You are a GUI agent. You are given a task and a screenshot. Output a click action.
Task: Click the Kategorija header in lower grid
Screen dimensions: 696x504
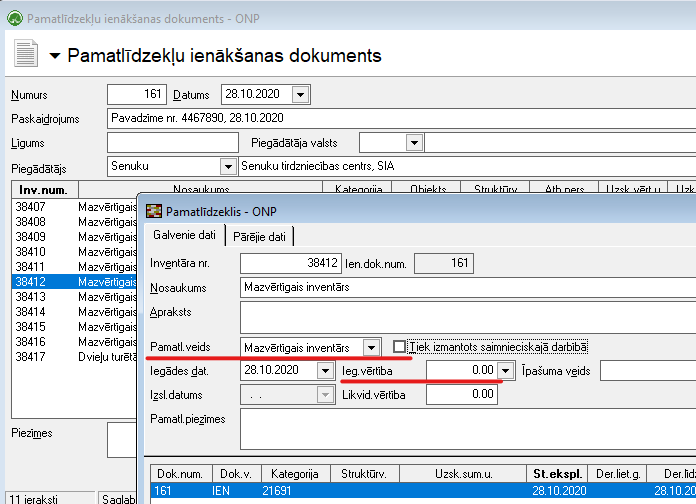coord(296,474)
